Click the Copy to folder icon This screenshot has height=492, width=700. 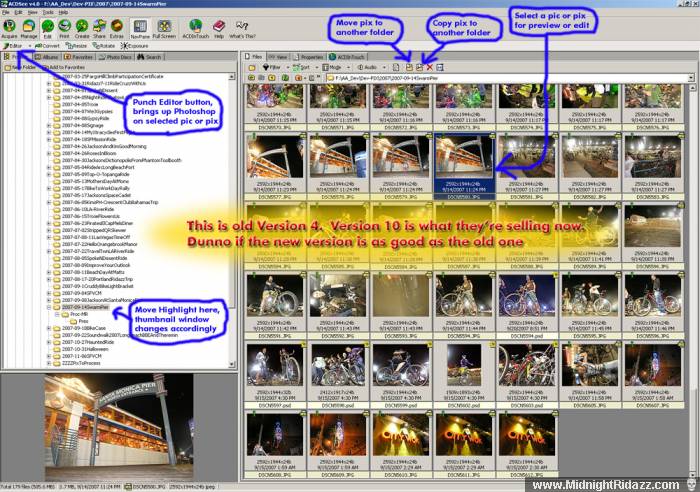click(x=420, y=67)
